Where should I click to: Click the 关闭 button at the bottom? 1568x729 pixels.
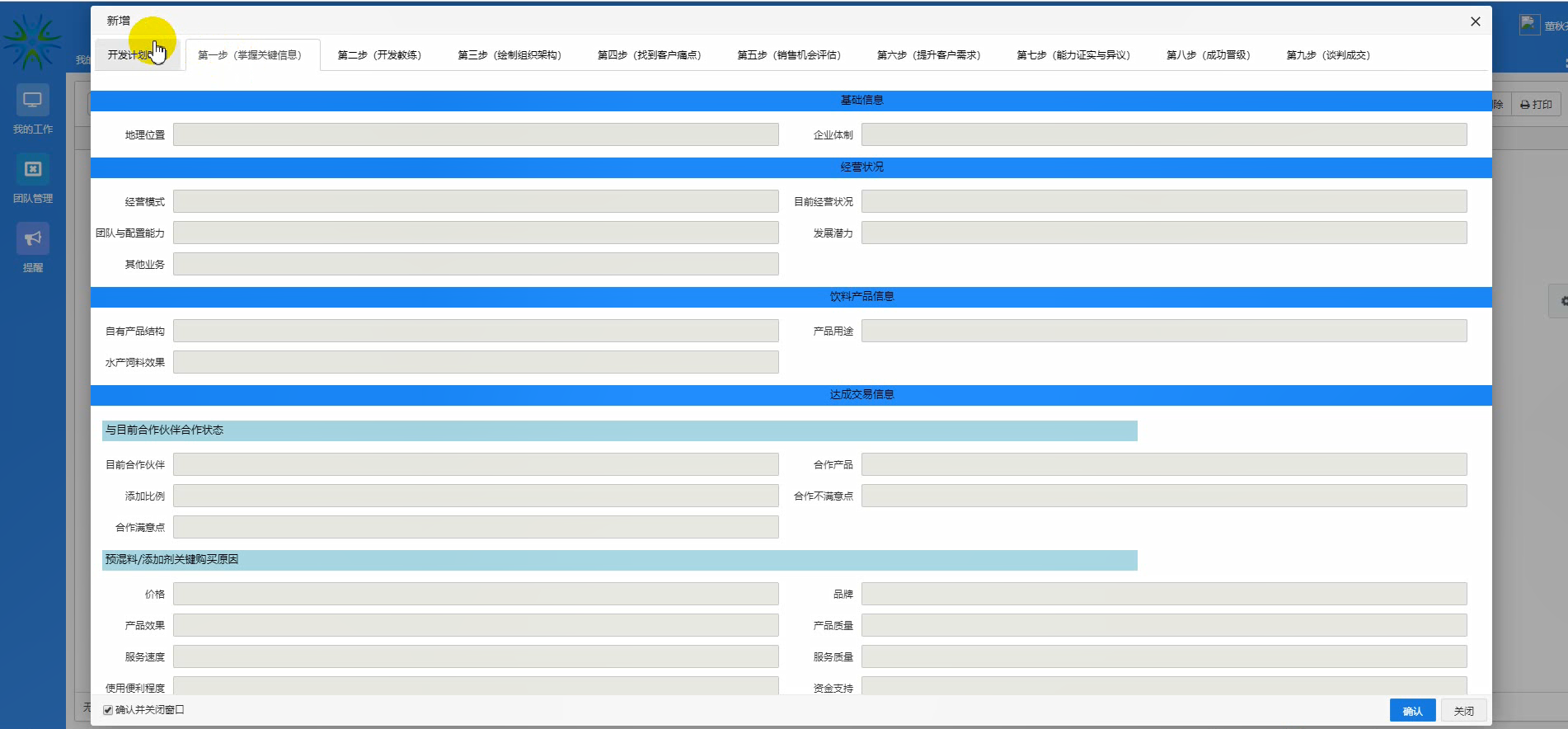(x=1463, y=711)
